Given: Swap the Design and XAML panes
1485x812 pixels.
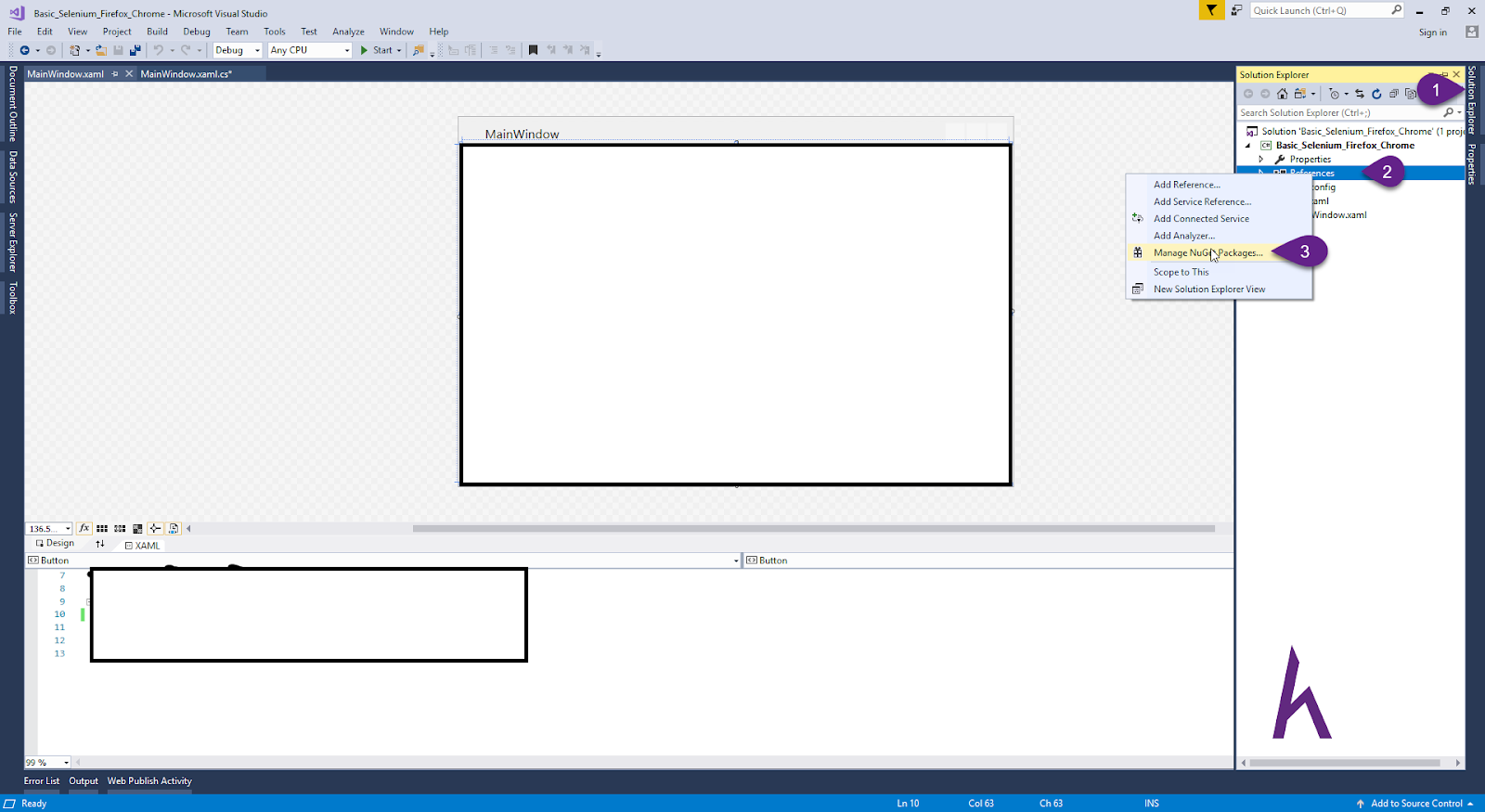Looking at the screenshot, I should tap(100, 544).
